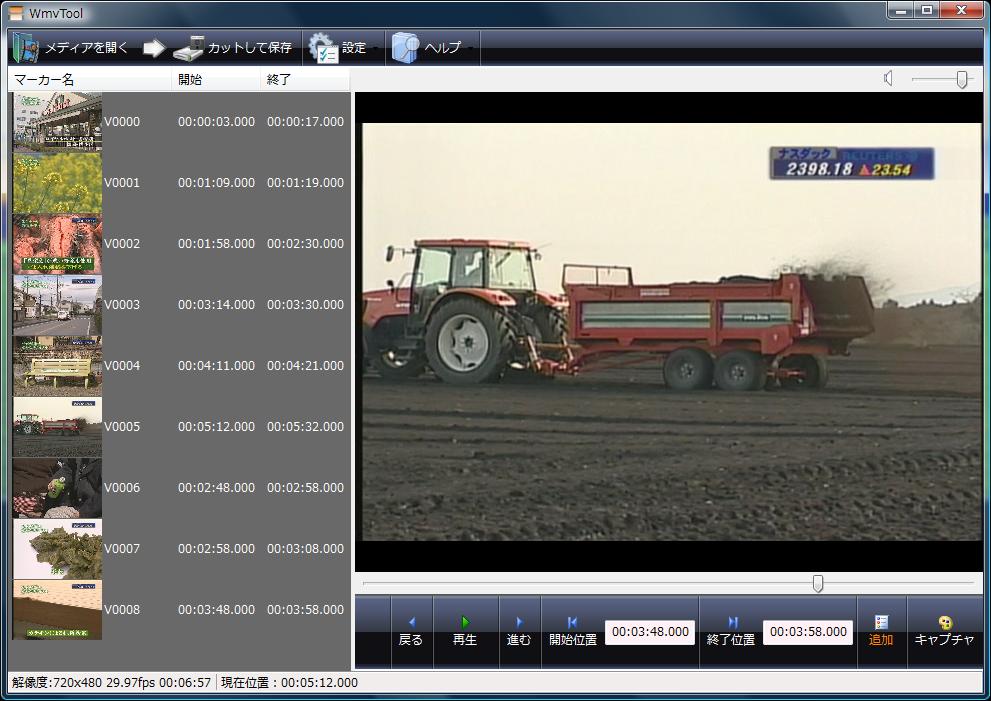991x701 pixels.
Task: Open ヘルプ help menu
Action: point(405,48)
